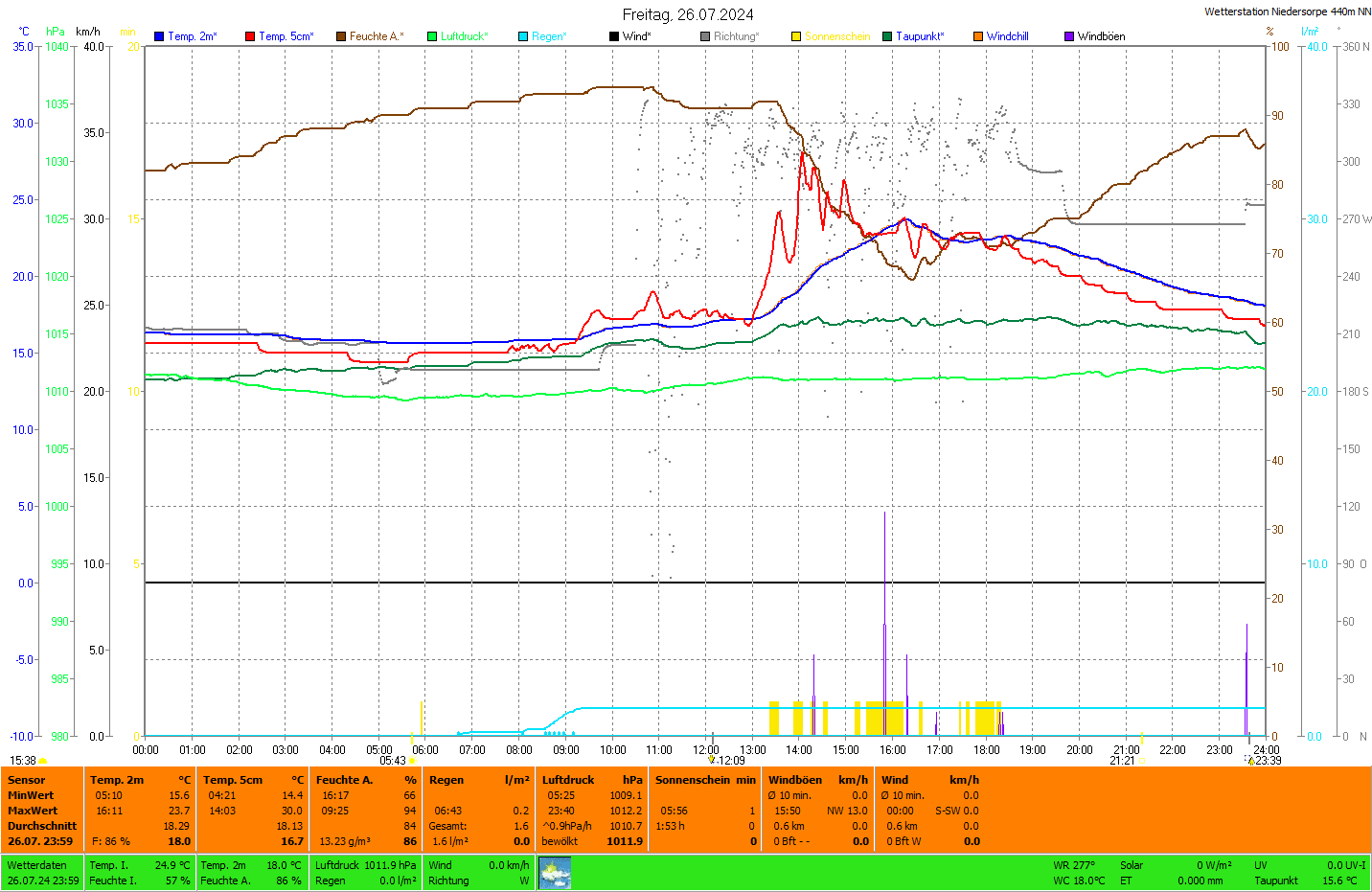Click the Sensor header in the data table
The height and width of the screenshot is (892, 1372).
coord(26,780)
